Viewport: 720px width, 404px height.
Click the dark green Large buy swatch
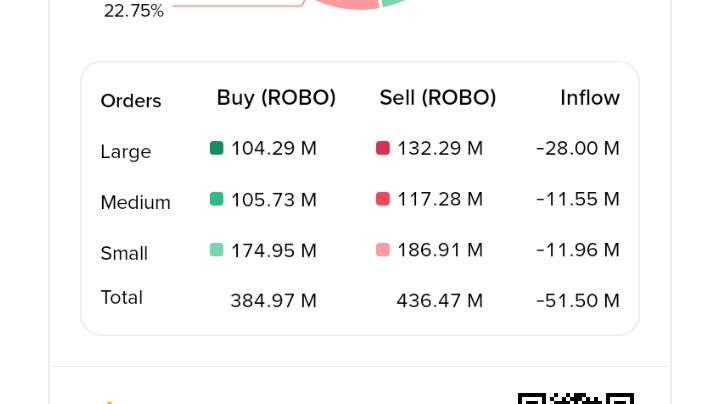click(x=216, y=148)
